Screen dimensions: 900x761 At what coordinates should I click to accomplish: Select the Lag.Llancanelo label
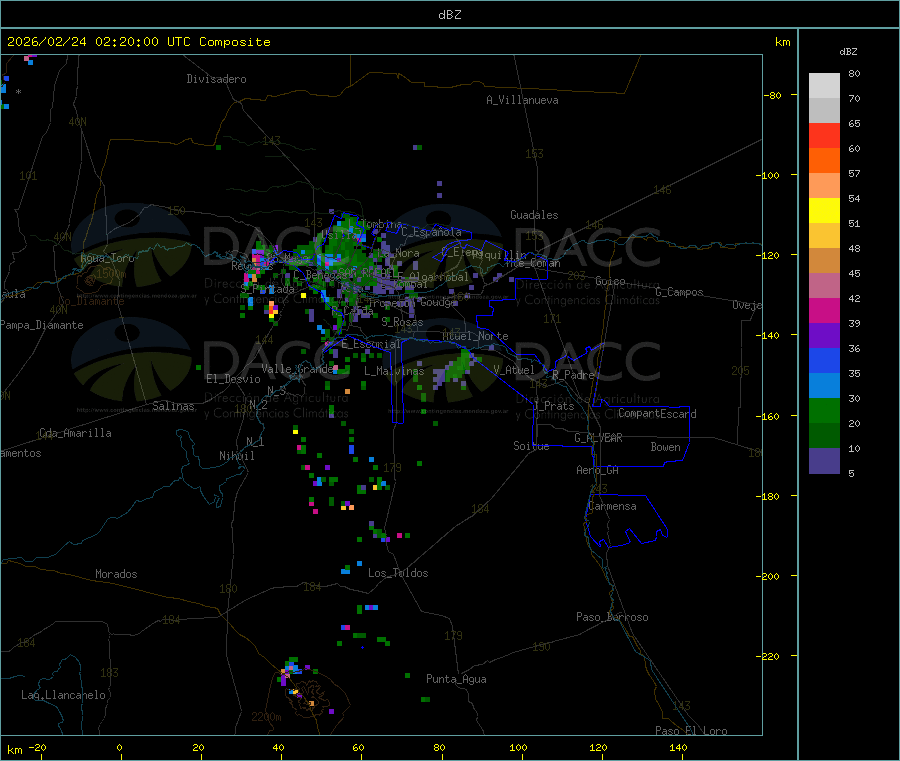click(x=63, y=695)
